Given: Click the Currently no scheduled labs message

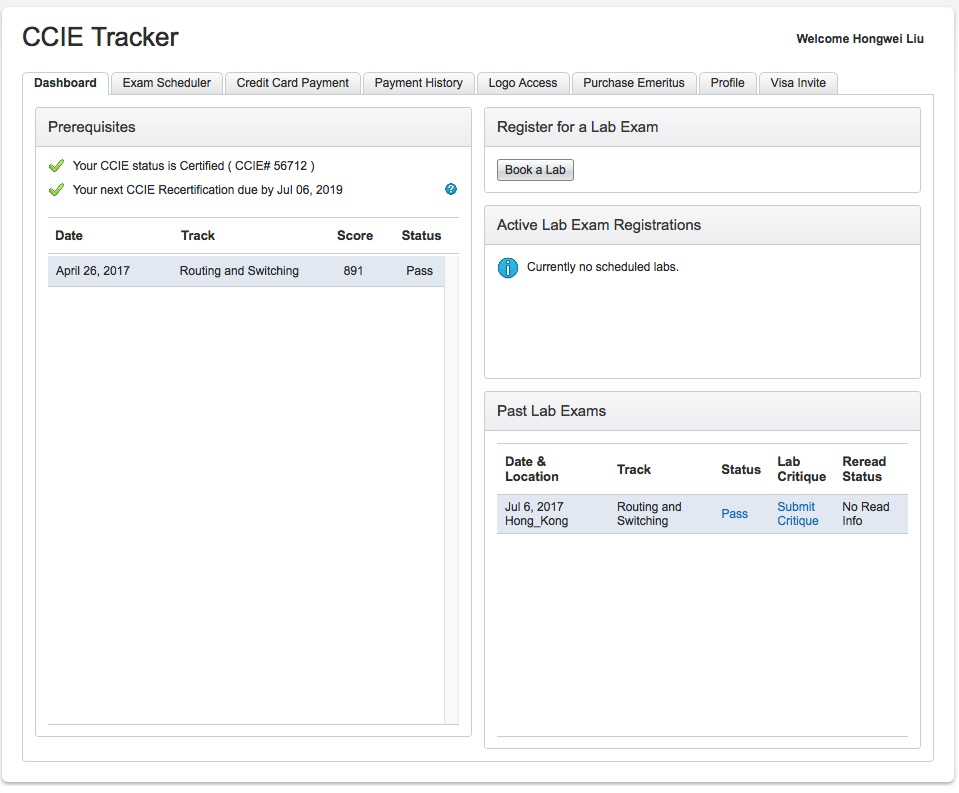Looking at the screenshot, I should [602, 267].
